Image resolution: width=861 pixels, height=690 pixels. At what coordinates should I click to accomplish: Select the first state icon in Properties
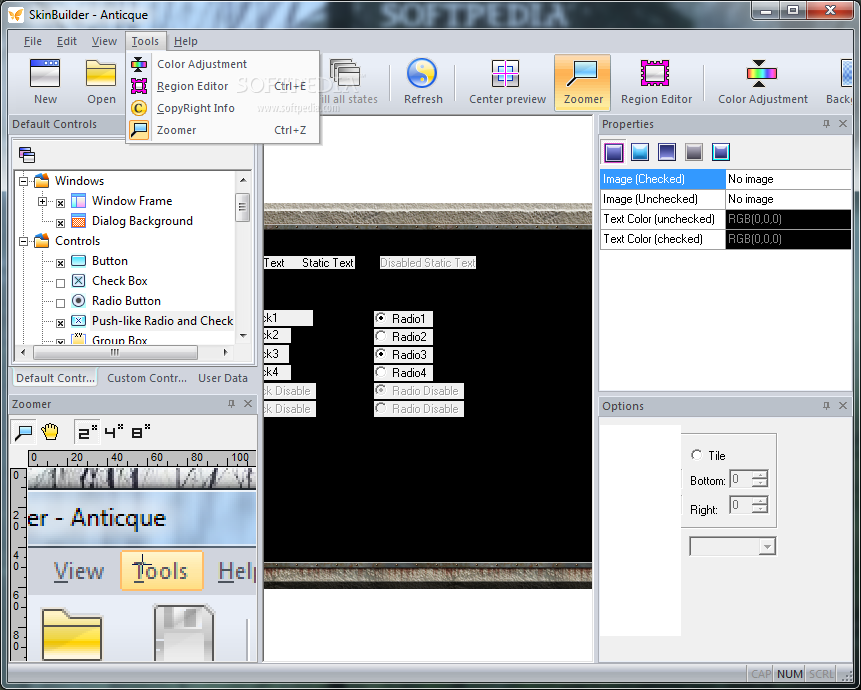[614, 152]
